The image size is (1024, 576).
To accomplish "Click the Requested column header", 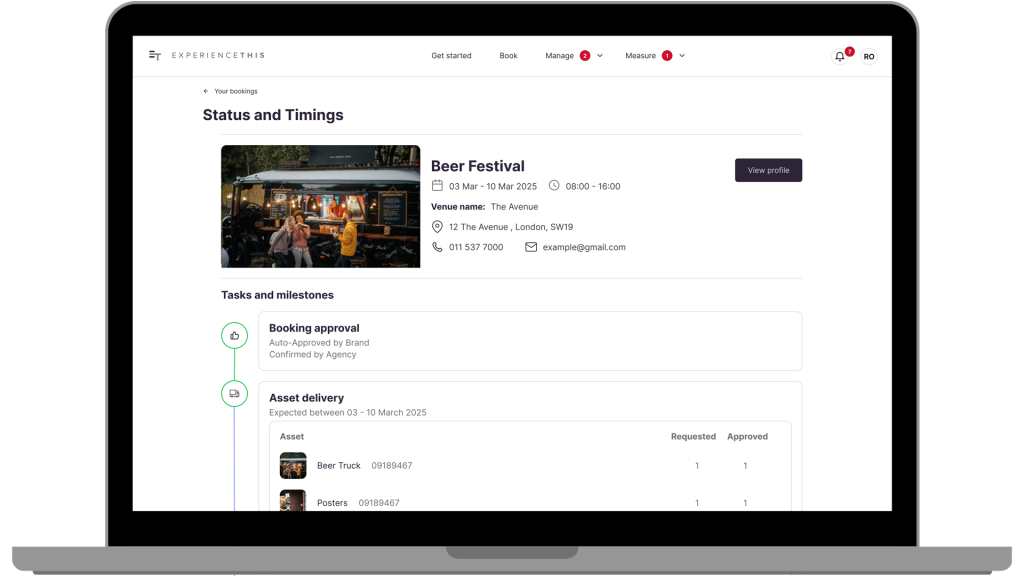I will pyautogui.click(x=694, y=436).
